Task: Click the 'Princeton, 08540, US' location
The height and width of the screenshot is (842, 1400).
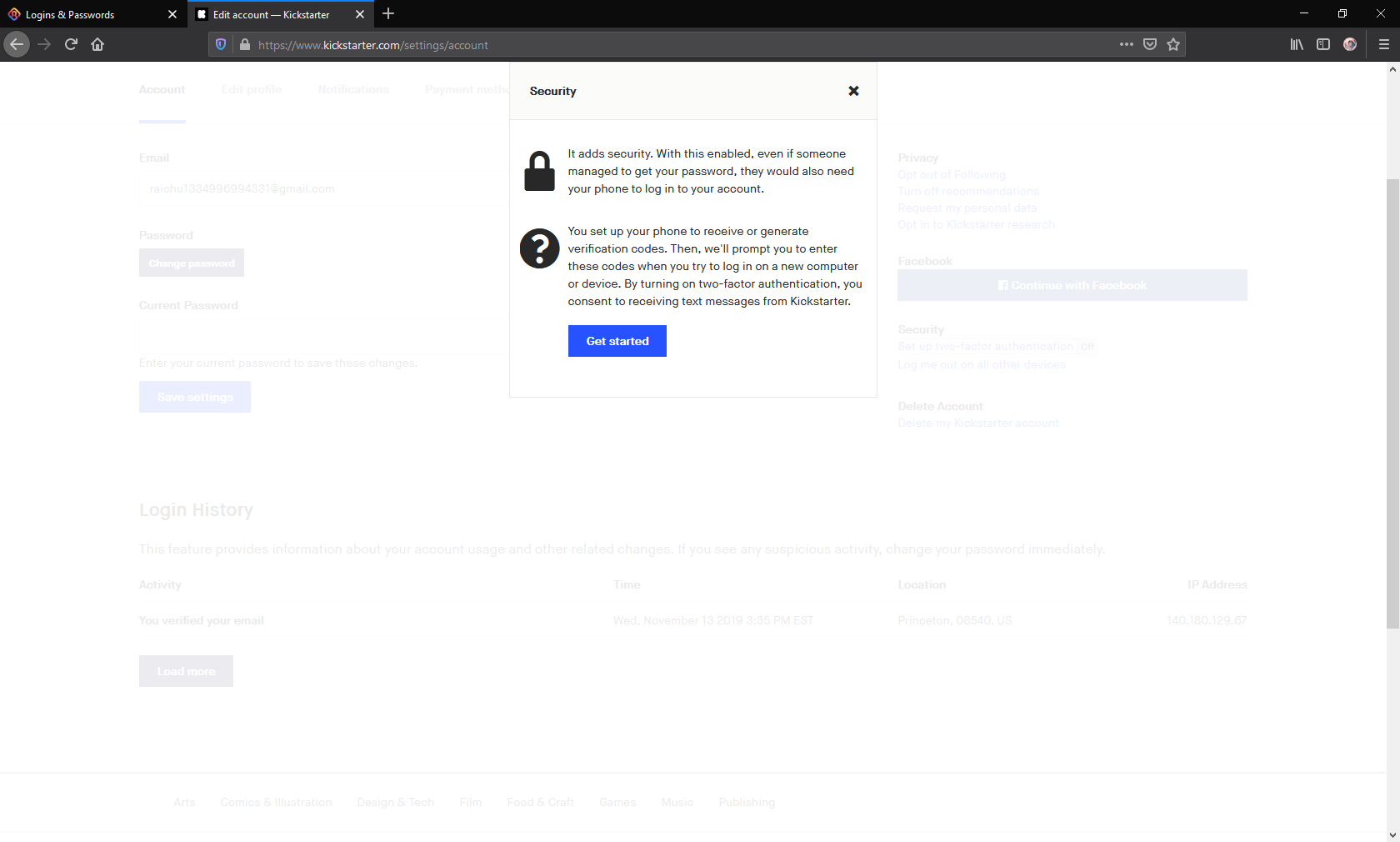Action: click(x=955, y=620)
